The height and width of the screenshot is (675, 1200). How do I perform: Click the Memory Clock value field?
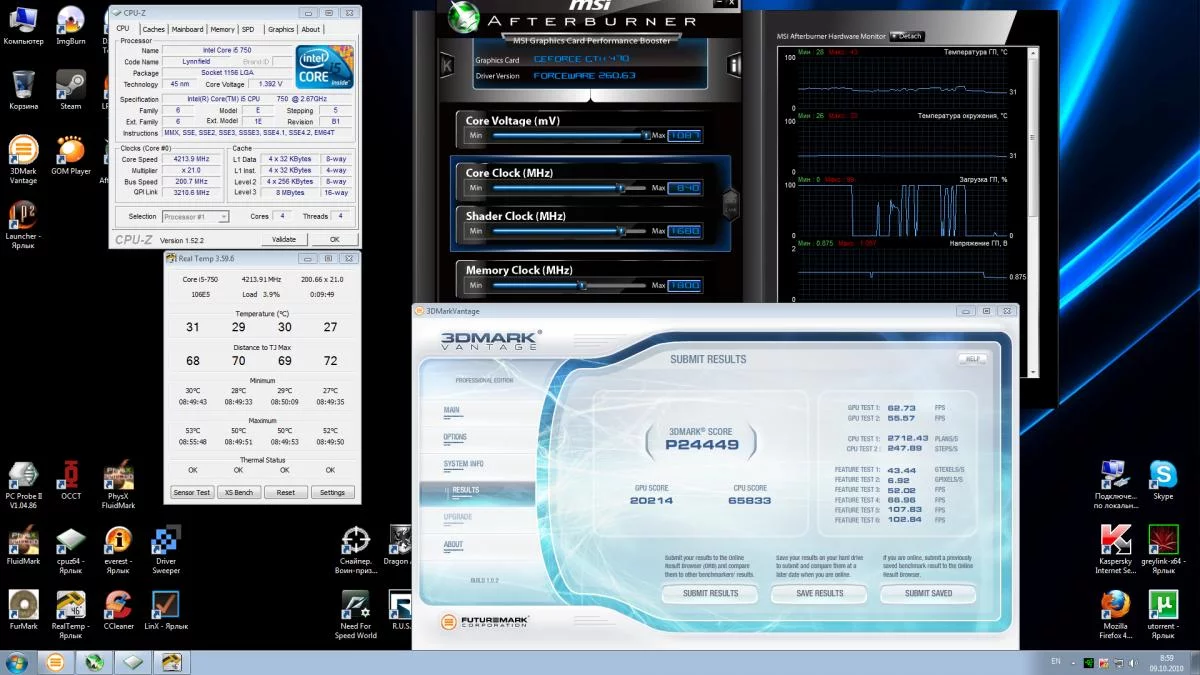(x=685, y=285)
